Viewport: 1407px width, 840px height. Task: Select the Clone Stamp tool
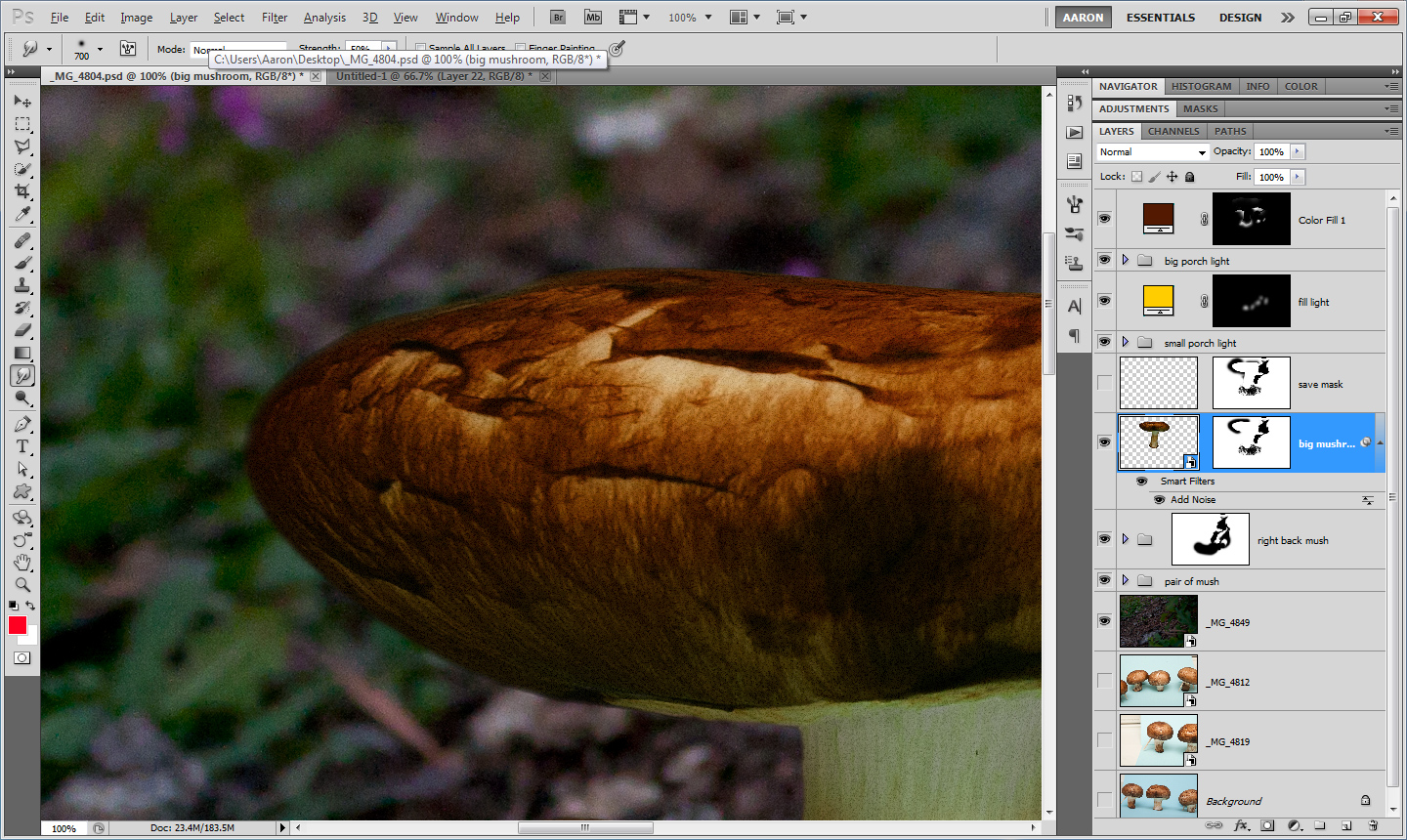pyautogui.click(x=22, y=285)
